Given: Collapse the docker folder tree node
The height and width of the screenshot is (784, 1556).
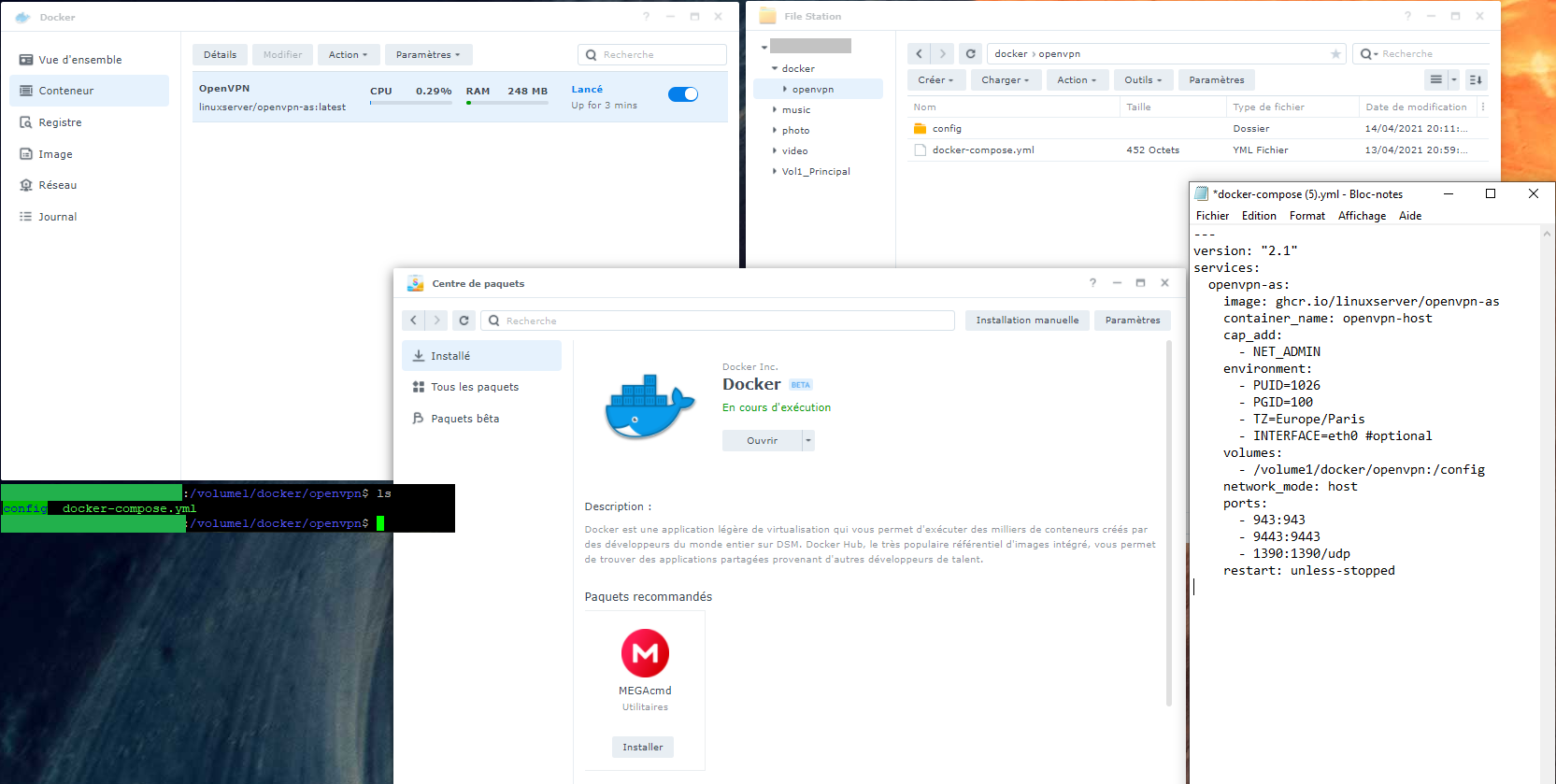Looking at the screenshot, I should click(x=775, y=69).
